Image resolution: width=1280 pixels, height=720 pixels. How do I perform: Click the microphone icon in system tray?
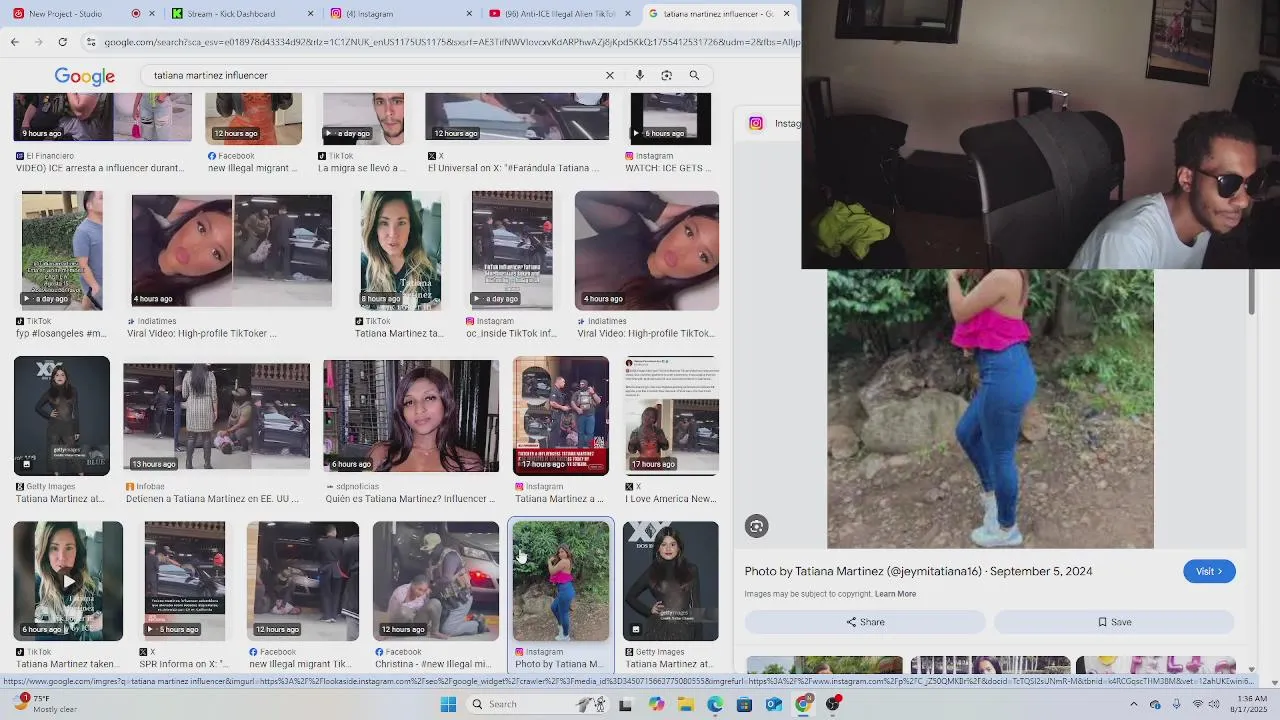click(x=1176, y=704)
